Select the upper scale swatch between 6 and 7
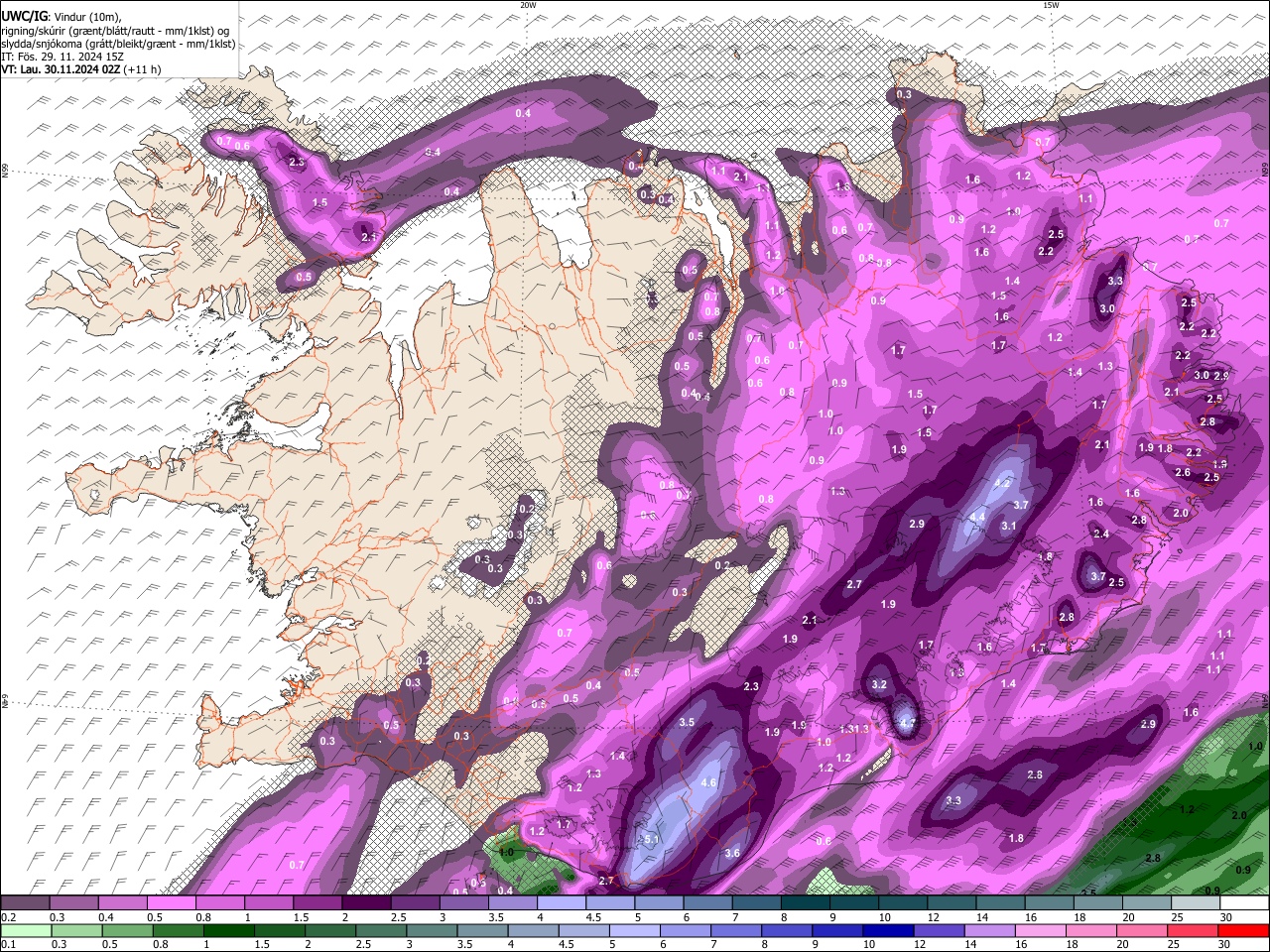 708,902
